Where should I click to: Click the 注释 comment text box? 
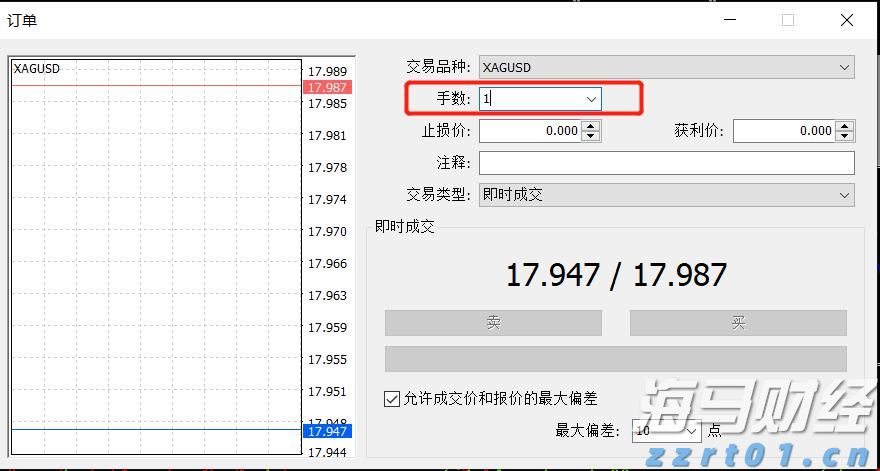click(x=666, y=163)
